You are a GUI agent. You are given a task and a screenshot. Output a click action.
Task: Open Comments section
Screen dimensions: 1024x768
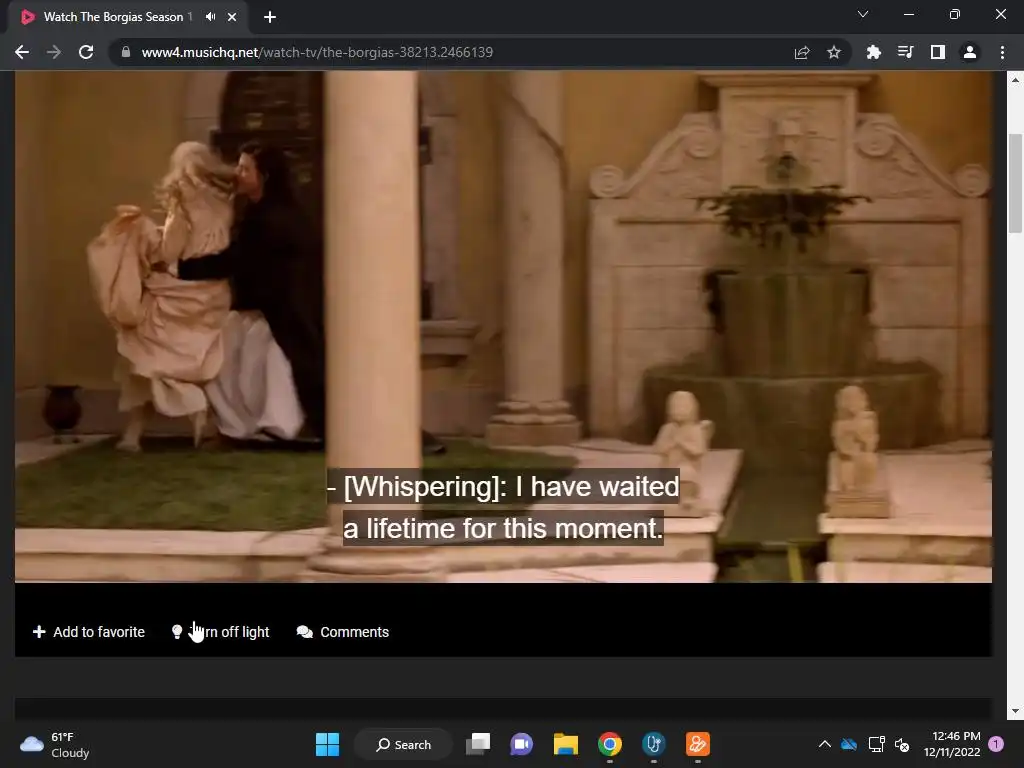point(342,632)
